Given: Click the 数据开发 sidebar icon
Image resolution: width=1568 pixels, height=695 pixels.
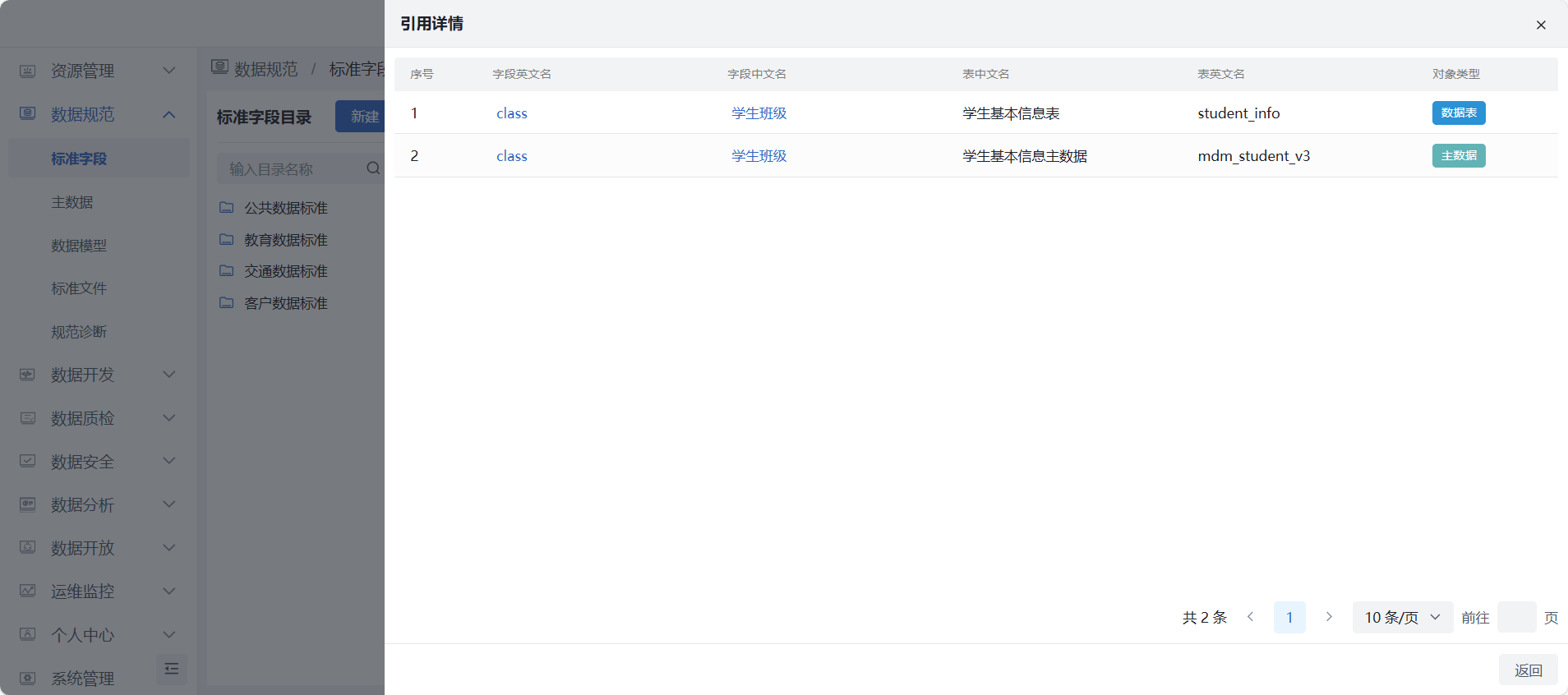Looking at the screenshot, I should (28, 375).
